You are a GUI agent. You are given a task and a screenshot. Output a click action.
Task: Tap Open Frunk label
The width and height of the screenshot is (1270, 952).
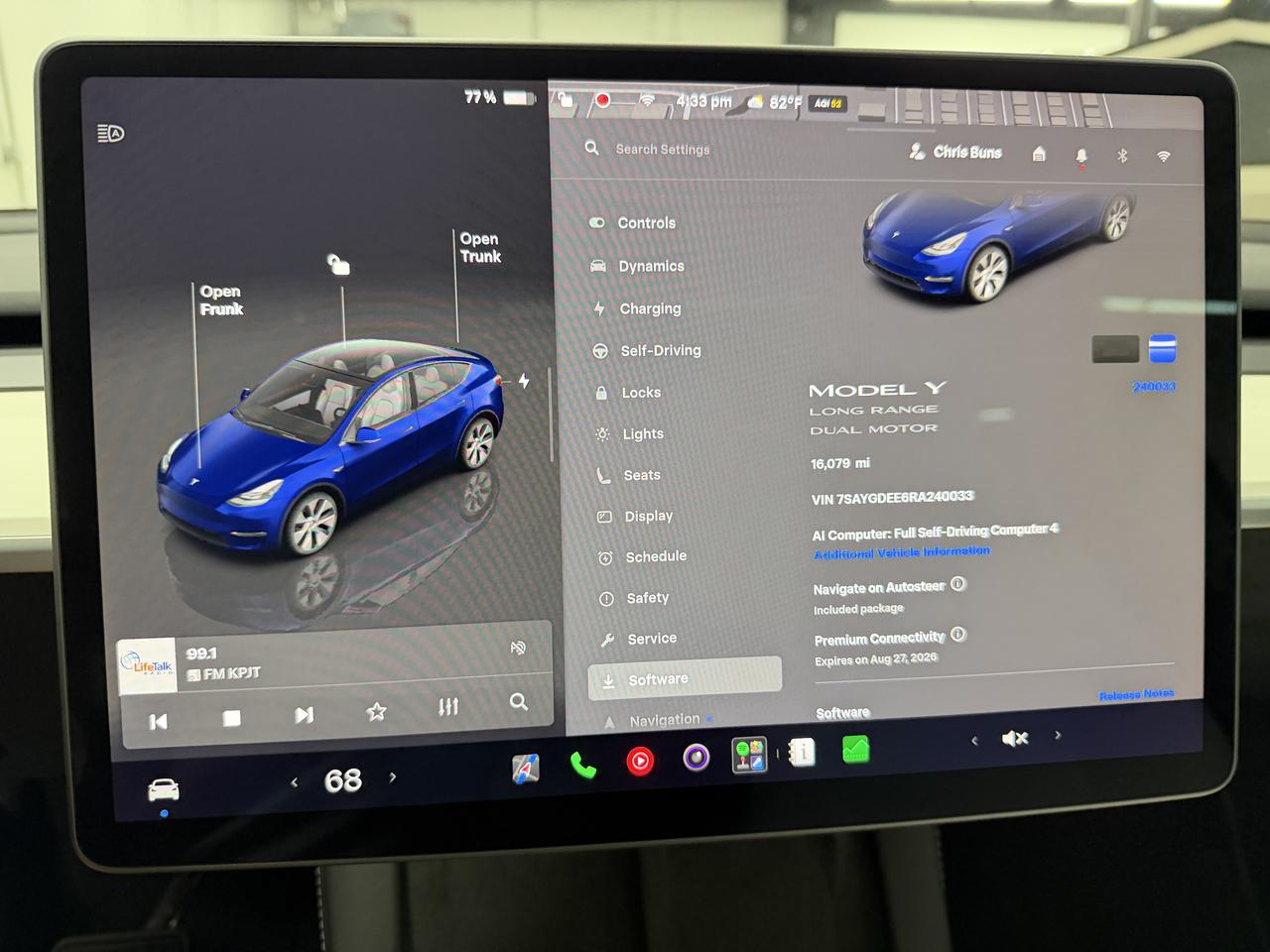coord(221,300)
